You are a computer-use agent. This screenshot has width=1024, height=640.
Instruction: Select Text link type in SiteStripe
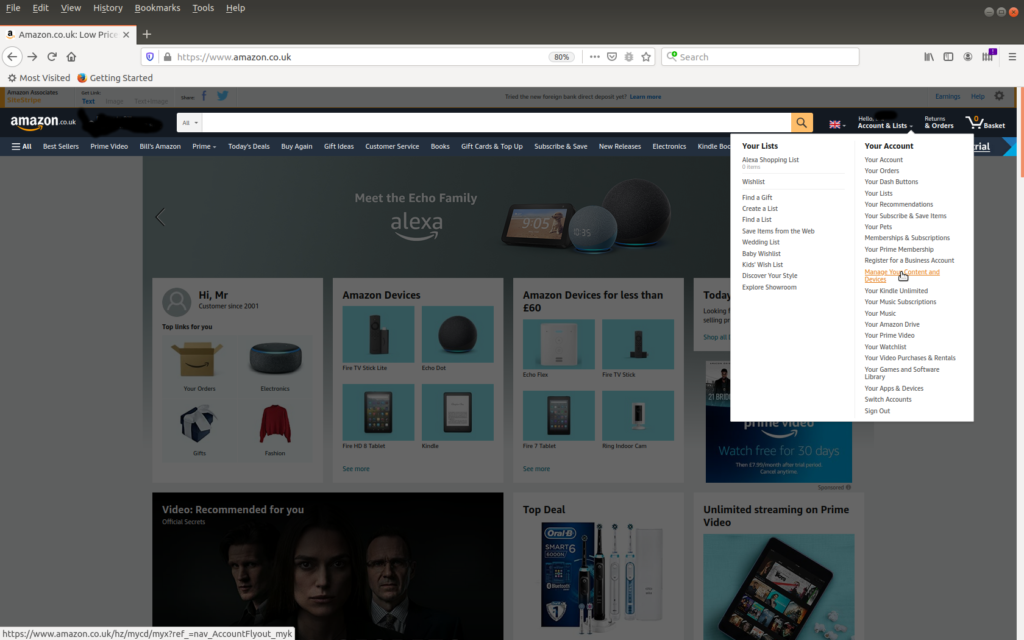click(x=88, y=101)
